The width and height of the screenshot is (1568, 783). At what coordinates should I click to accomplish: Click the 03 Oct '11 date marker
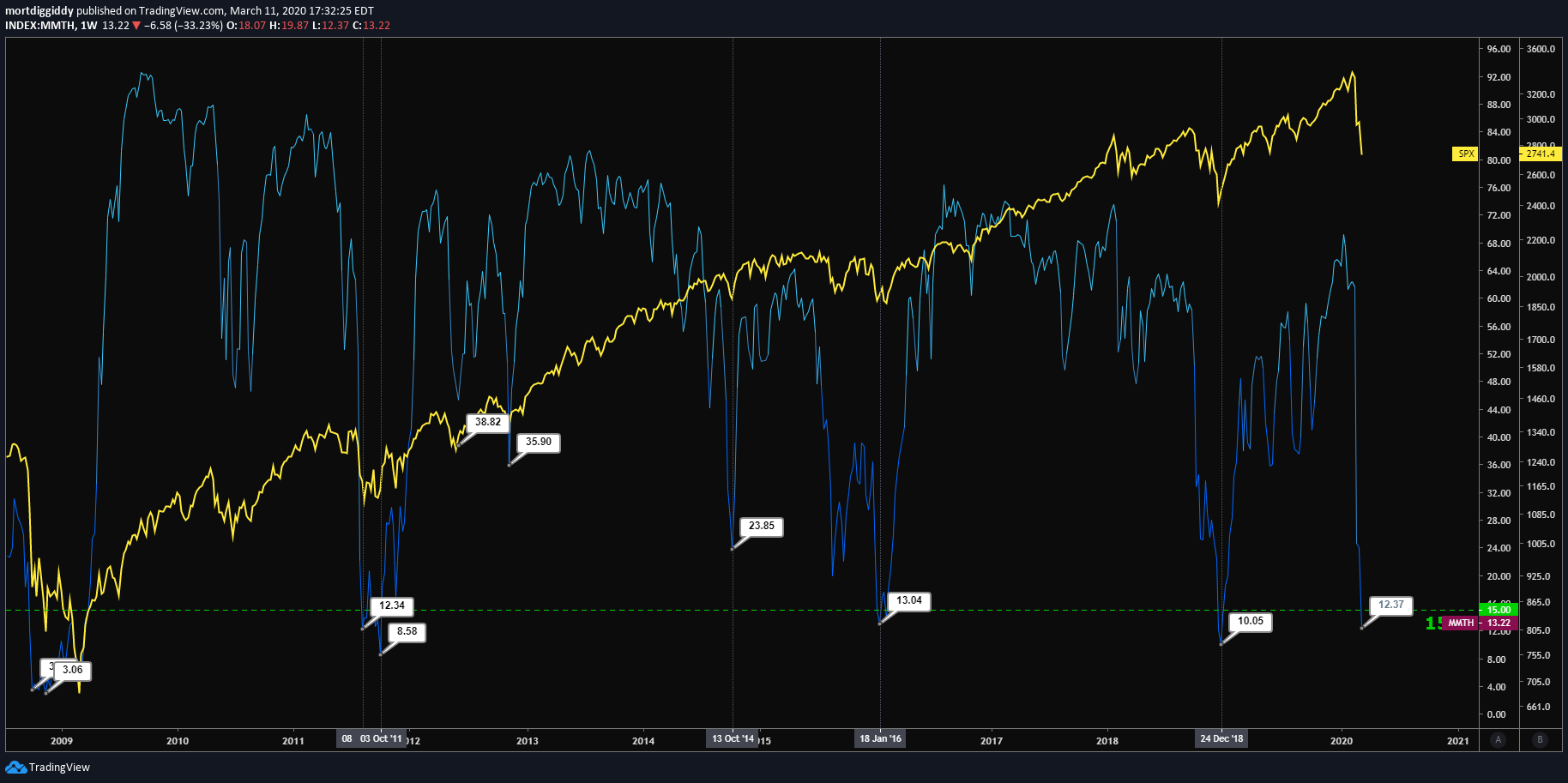(x=381, y=738)
